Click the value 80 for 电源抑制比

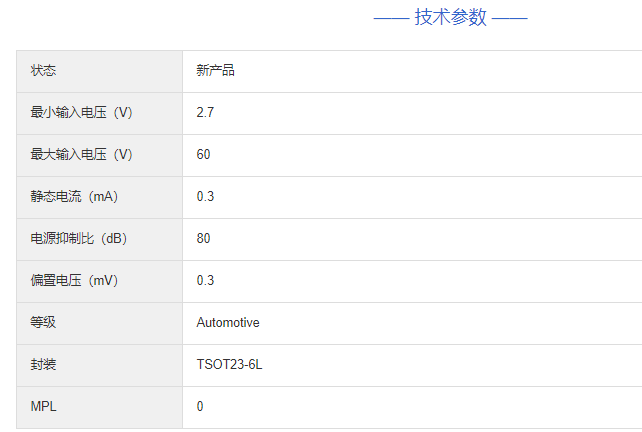point(204,239)
